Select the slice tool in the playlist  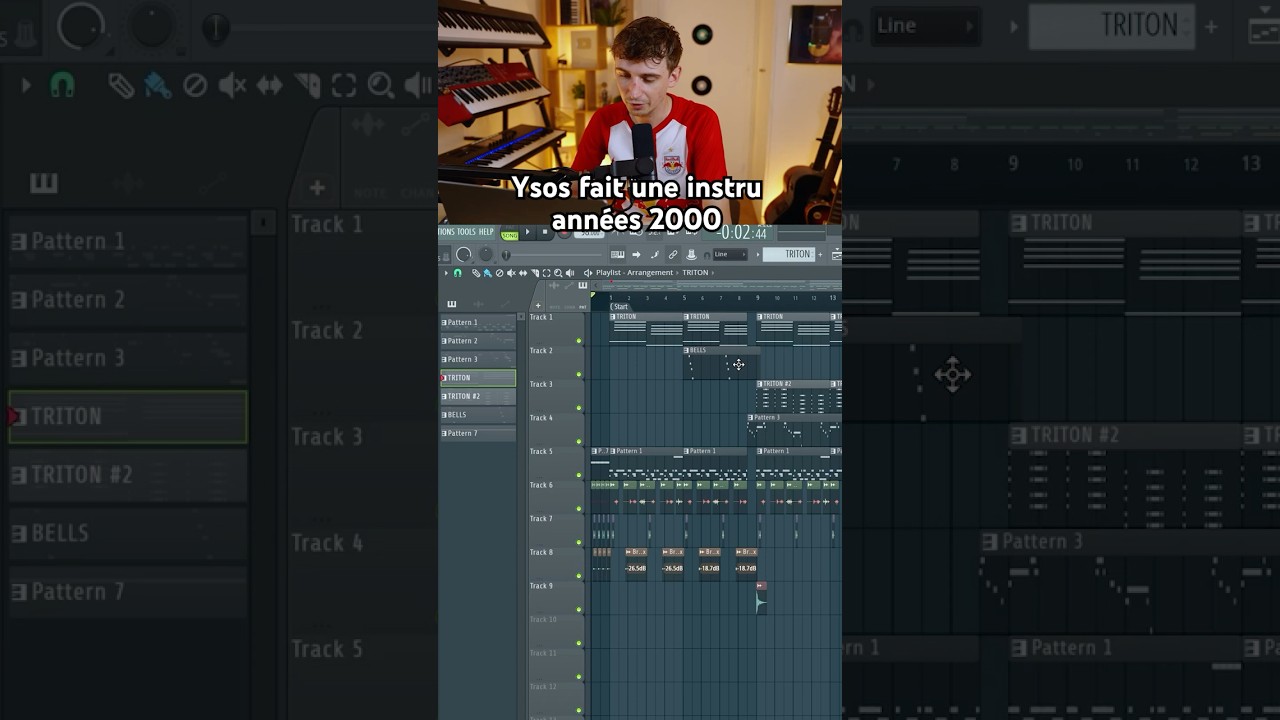(535, 273)
